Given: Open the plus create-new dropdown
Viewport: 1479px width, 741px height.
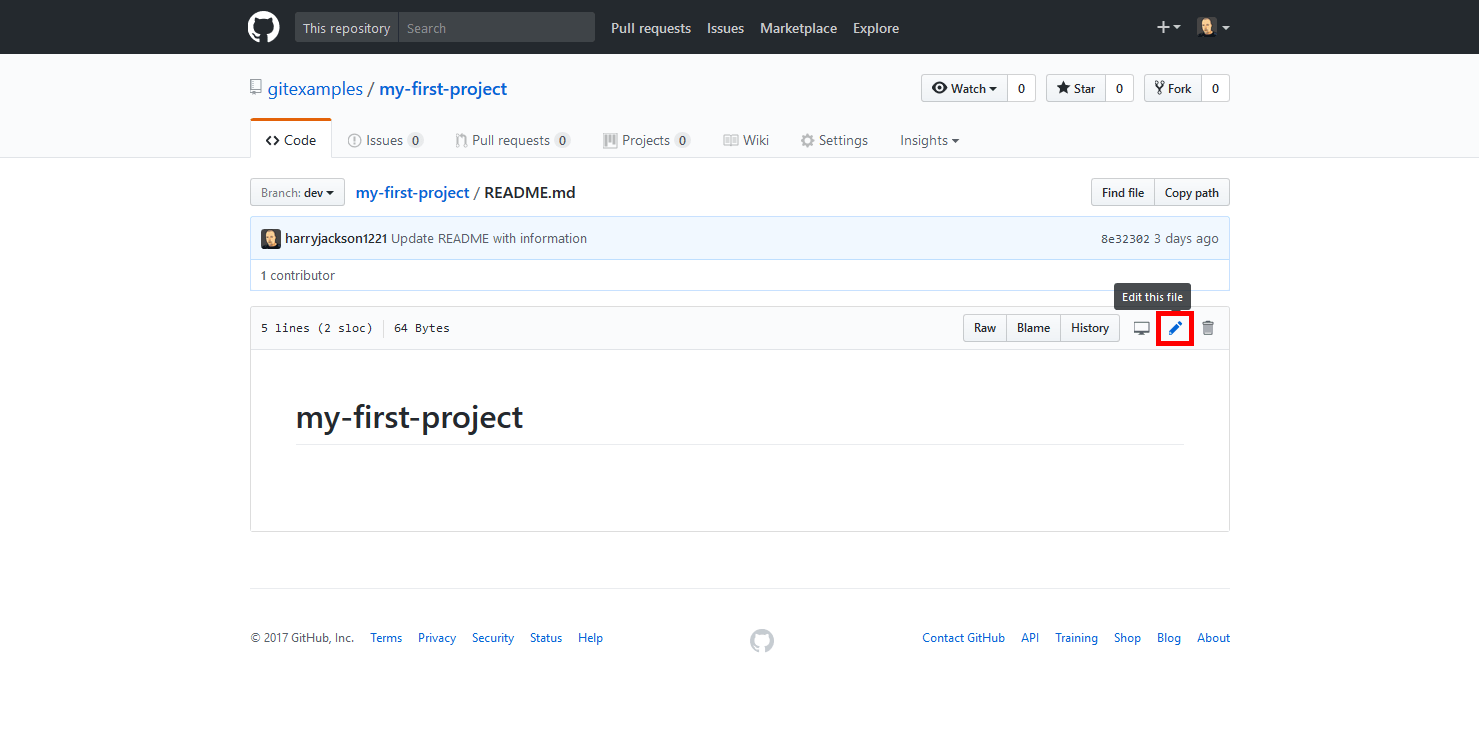Looking at the screenshot, I should (x=1168, y=27).
